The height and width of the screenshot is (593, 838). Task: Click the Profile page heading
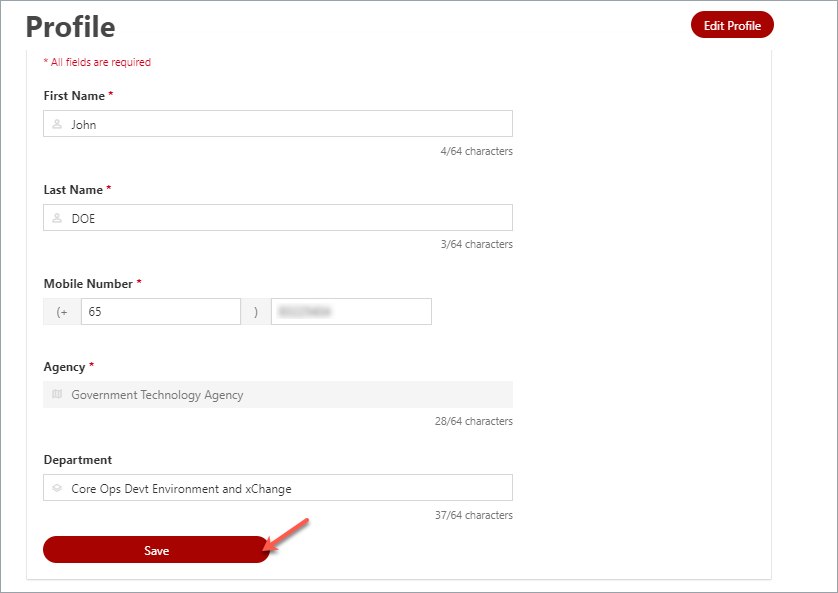pos(70,27)
